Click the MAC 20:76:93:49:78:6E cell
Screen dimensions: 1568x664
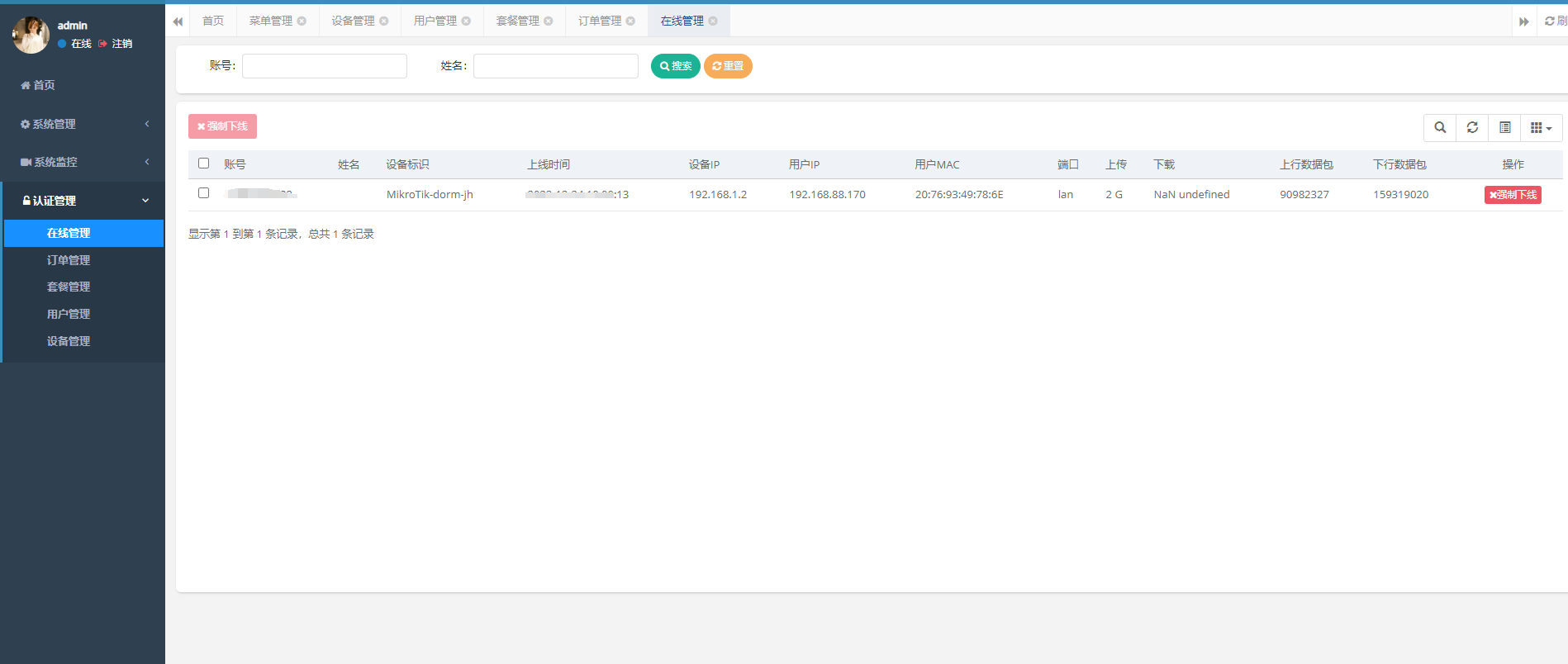[x=959, y=195]
